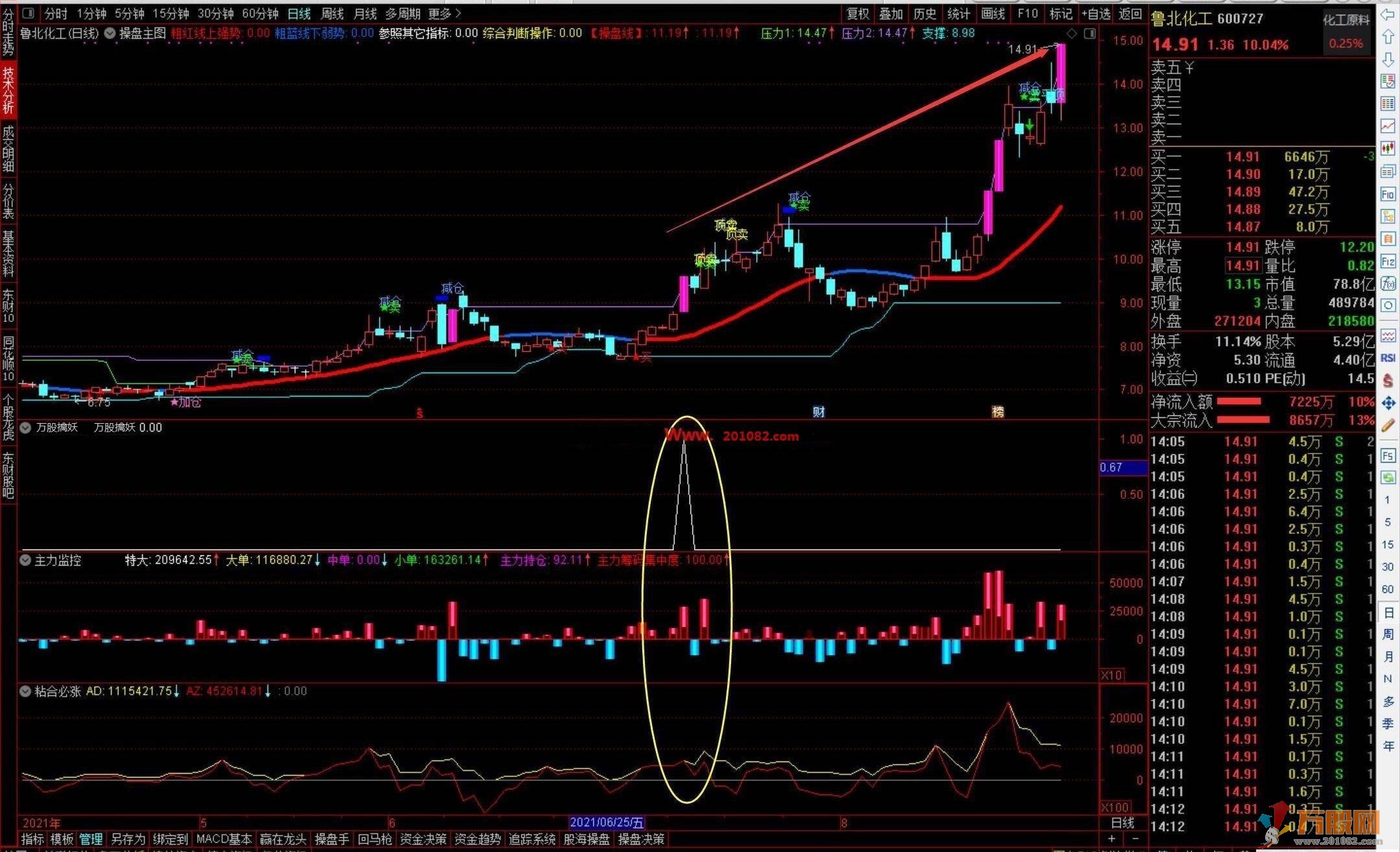
Task: Click the 标记 mark button
Action: point(1061,14)
